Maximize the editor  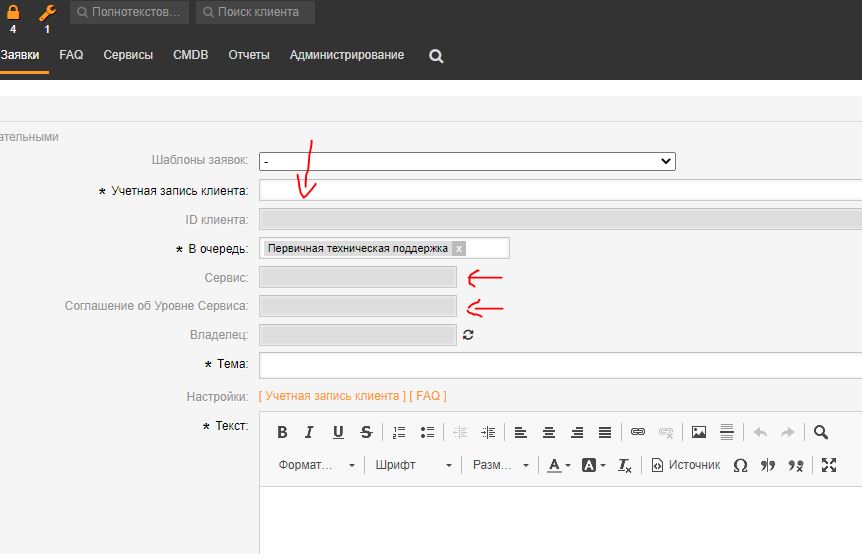click(x=829, y=466)
